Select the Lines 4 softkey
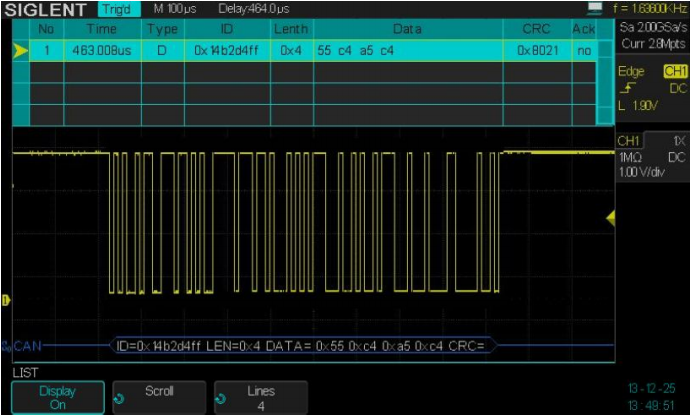This screenshot has height=415, width=691. [261, 397]
